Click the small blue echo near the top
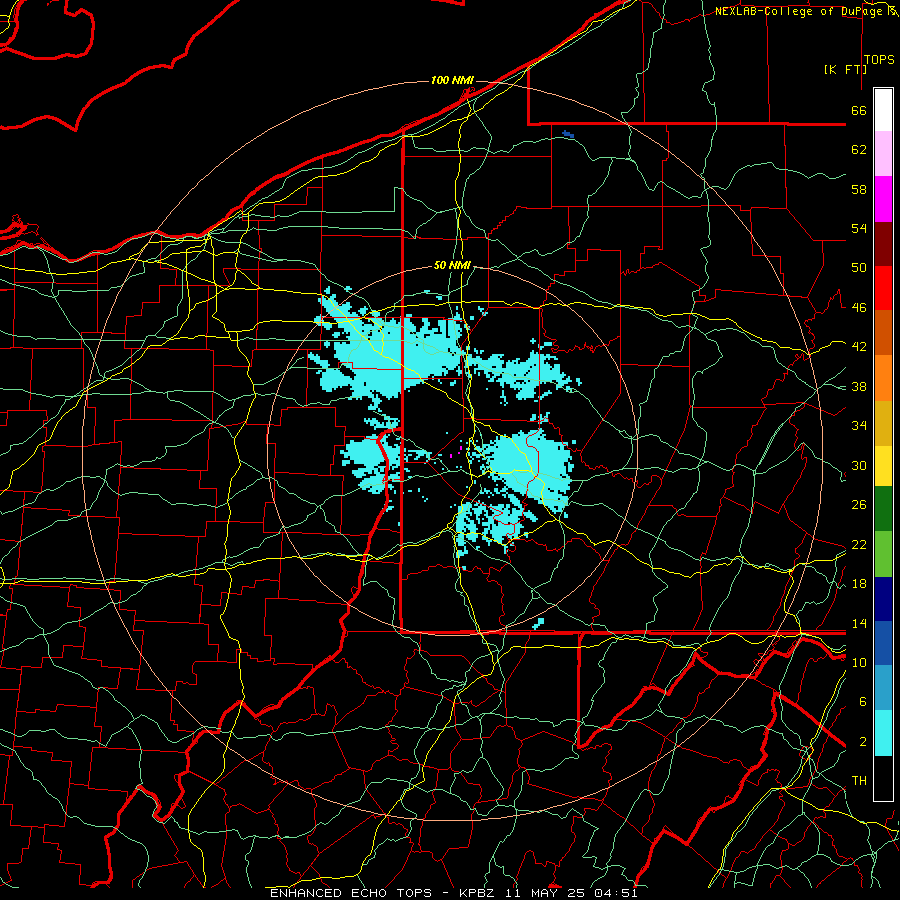Image resolution: width=900 pixels, height=900 pixels. click(x=568, y=134)
